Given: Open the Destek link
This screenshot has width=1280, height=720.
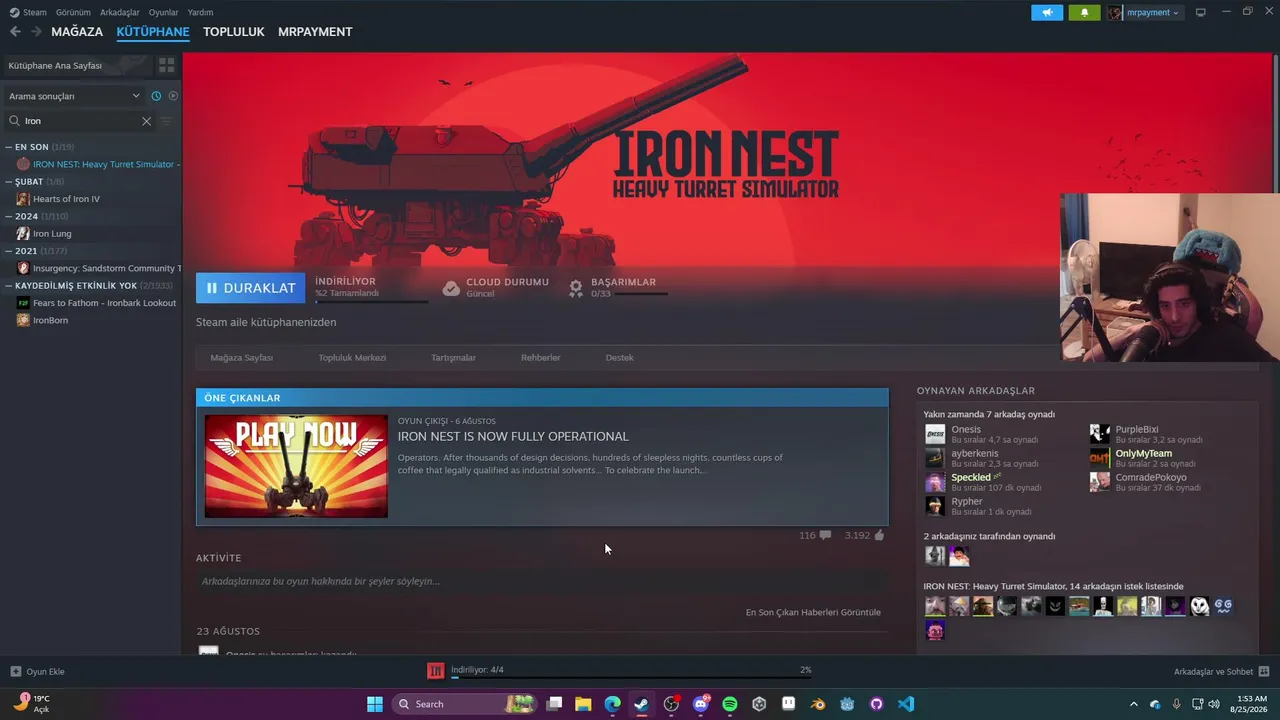Looking at the screenshot, I should (619, 357).
